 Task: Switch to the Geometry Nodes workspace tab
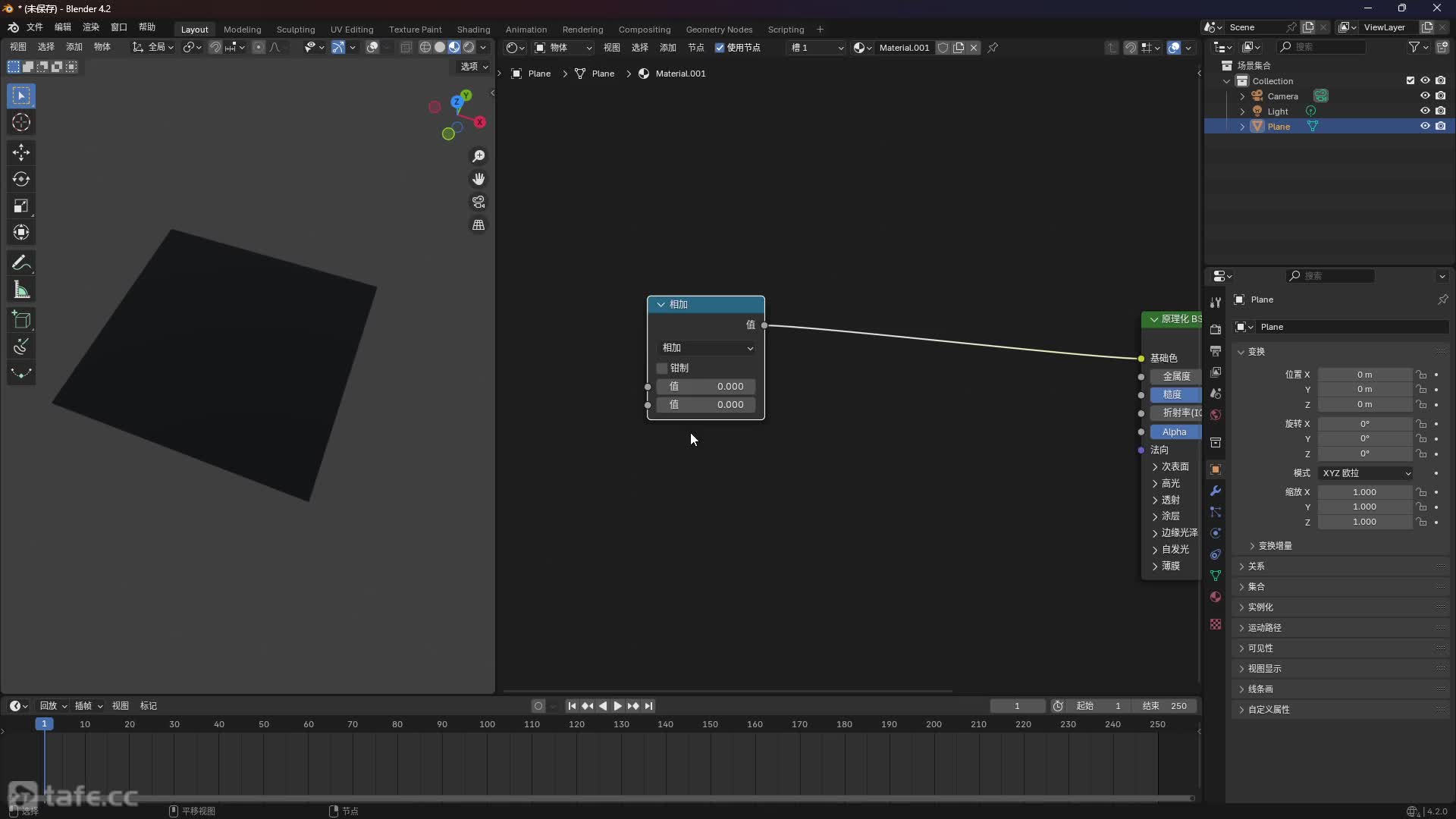719,30
